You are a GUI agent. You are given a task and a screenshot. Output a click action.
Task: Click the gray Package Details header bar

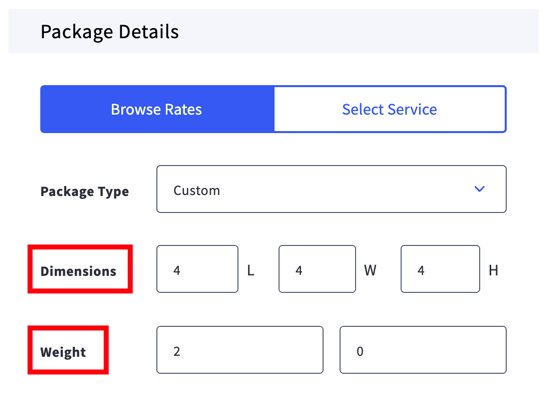pos(273,31)
